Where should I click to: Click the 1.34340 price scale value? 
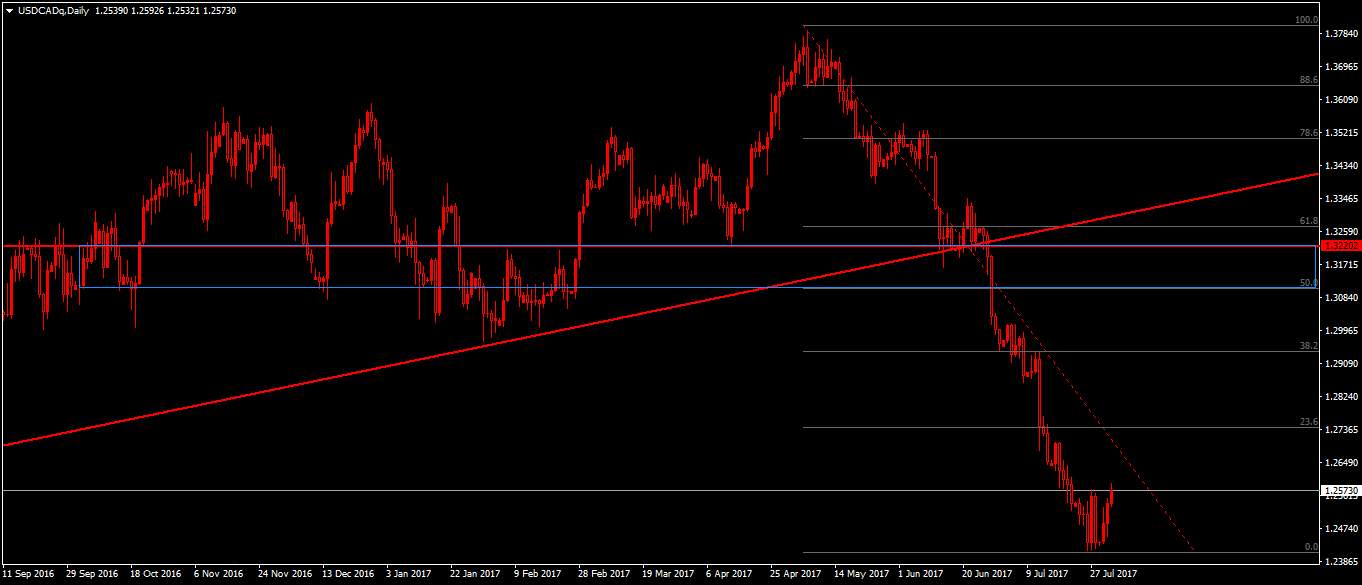click(1341, 166)
